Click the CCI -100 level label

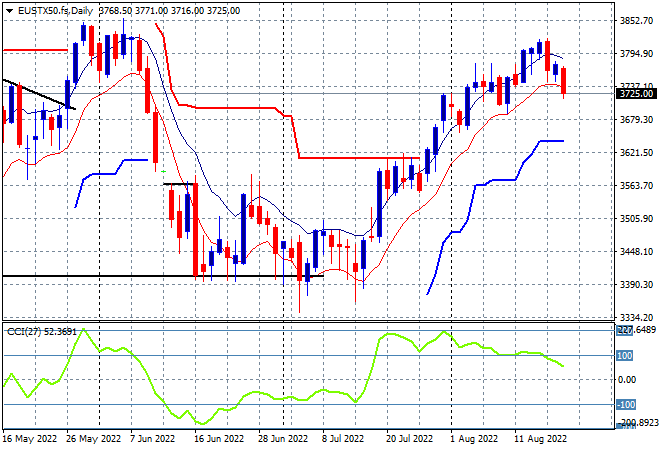pyautogui.click(x=625, y=405)
